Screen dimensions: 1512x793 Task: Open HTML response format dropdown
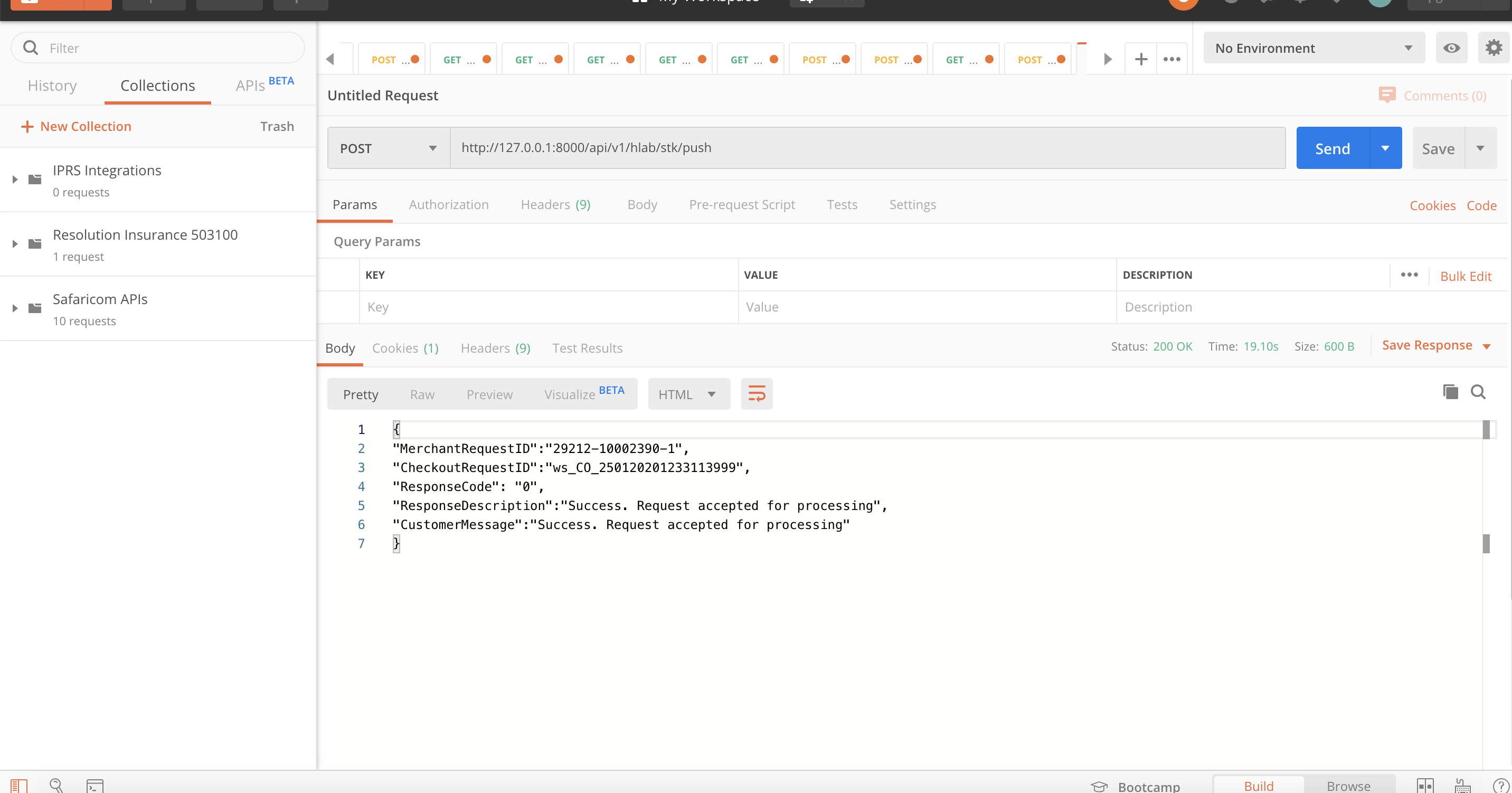[x=688, y=394]
